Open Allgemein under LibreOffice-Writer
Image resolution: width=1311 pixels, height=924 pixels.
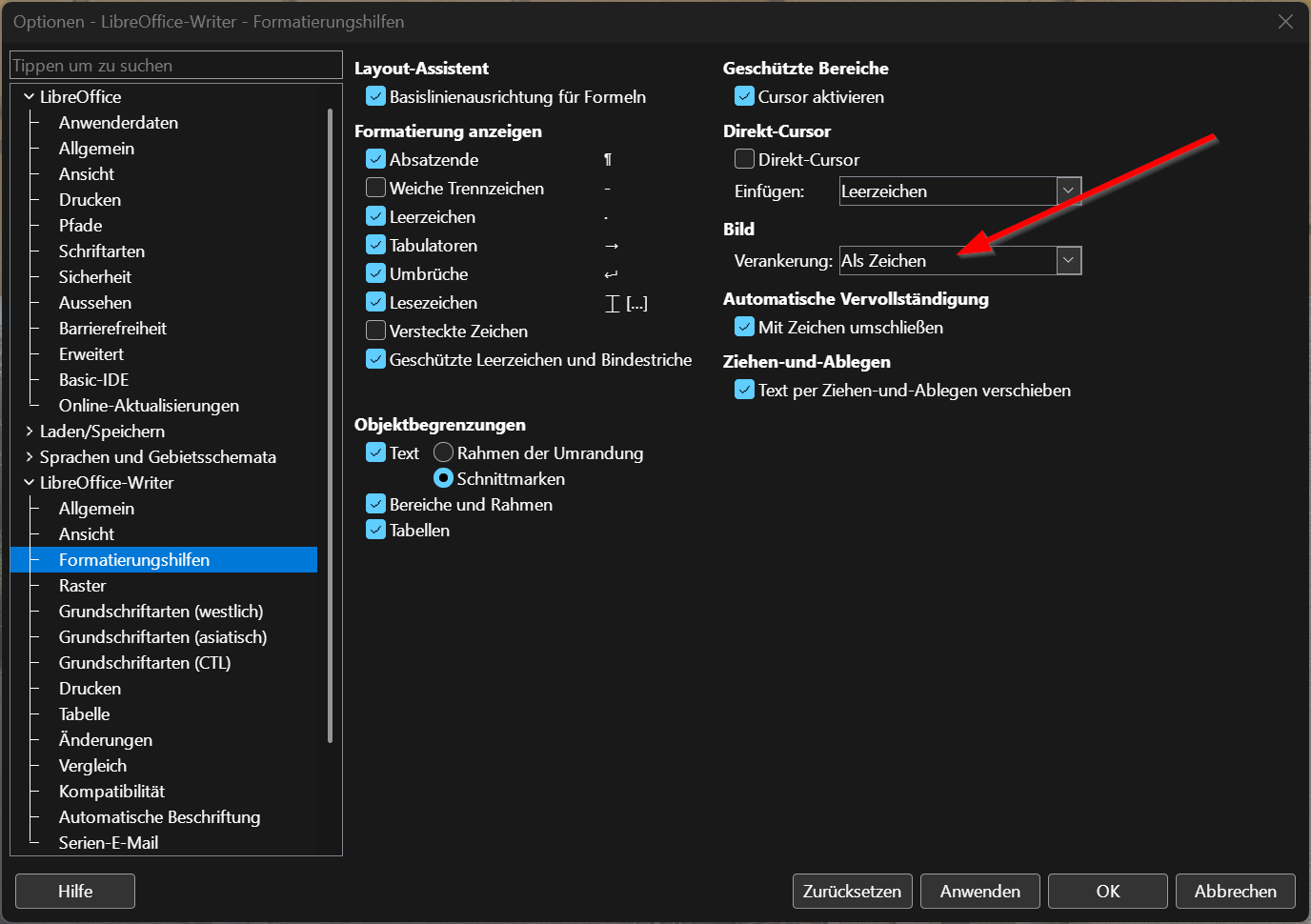point(96,509)
